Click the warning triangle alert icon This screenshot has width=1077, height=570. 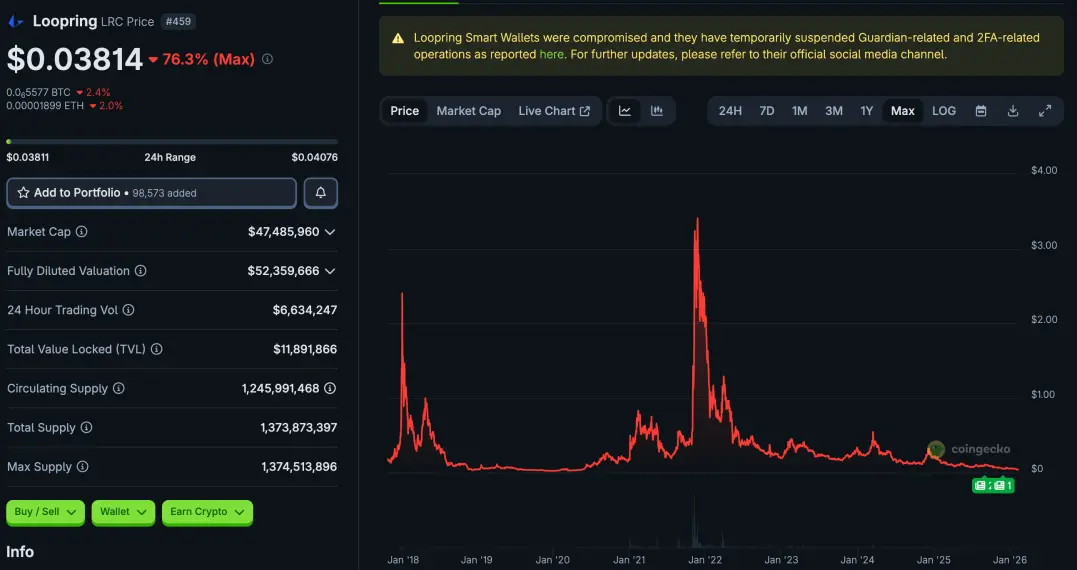[398, 38]
